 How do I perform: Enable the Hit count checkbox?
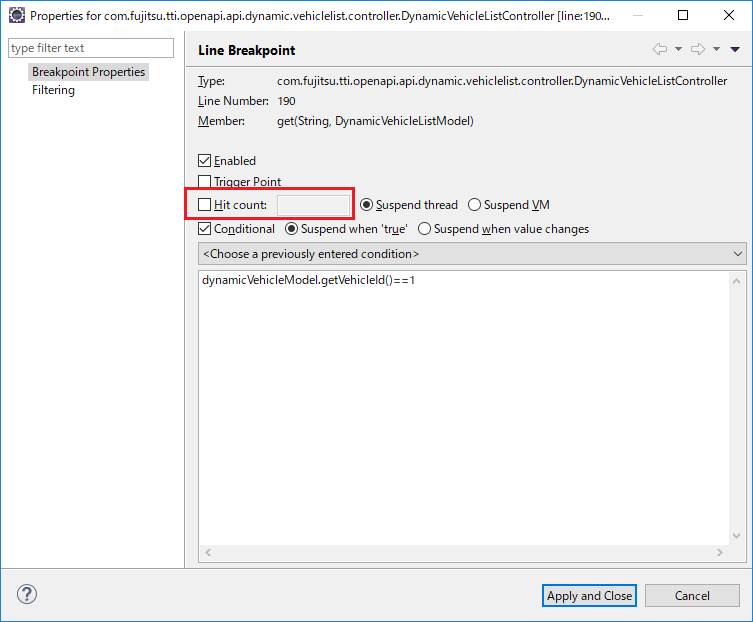205,205
